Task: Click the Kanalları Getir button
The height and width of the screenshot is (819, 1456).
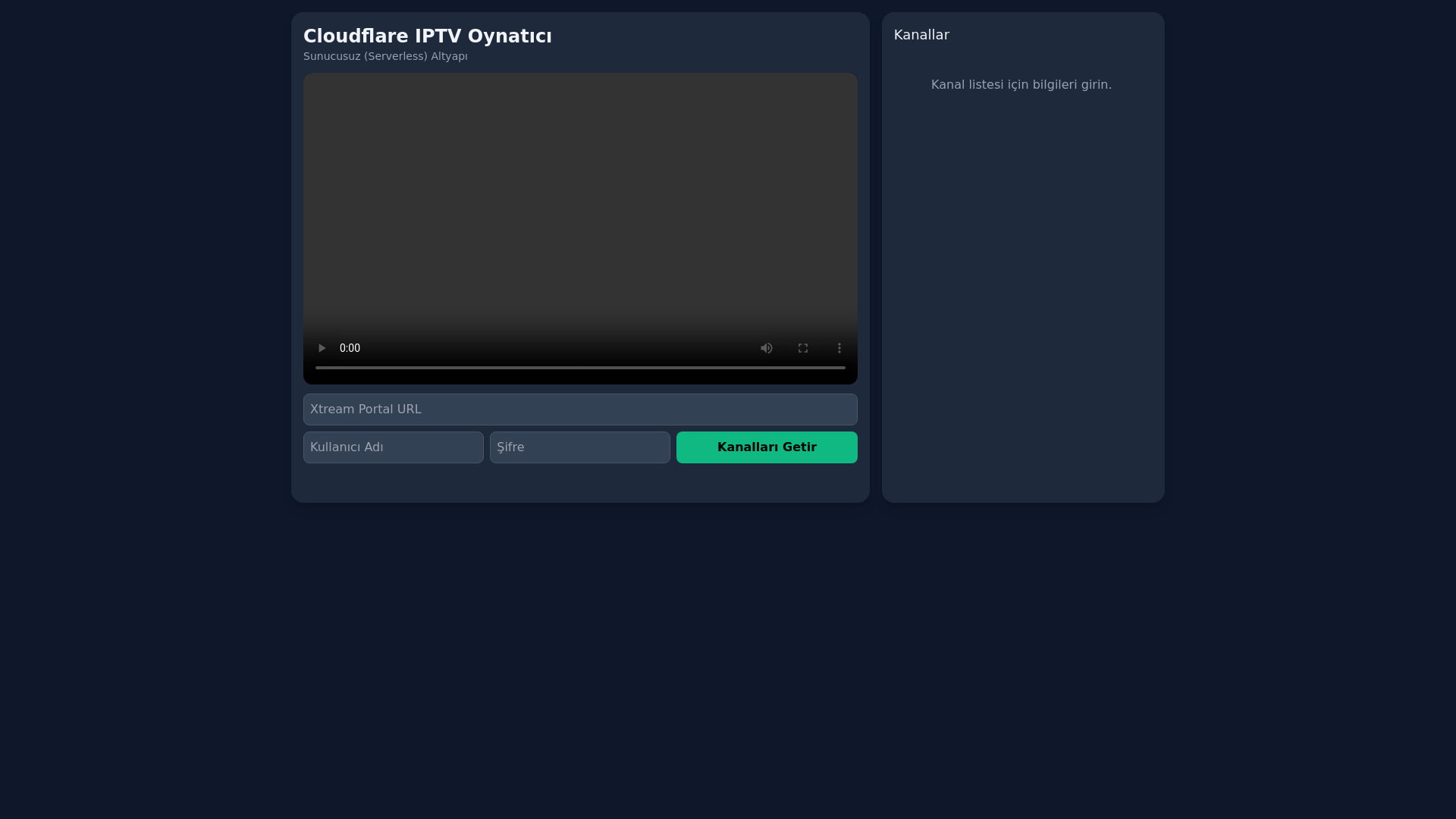Action: pyautogui.click(x=767, y=447)
